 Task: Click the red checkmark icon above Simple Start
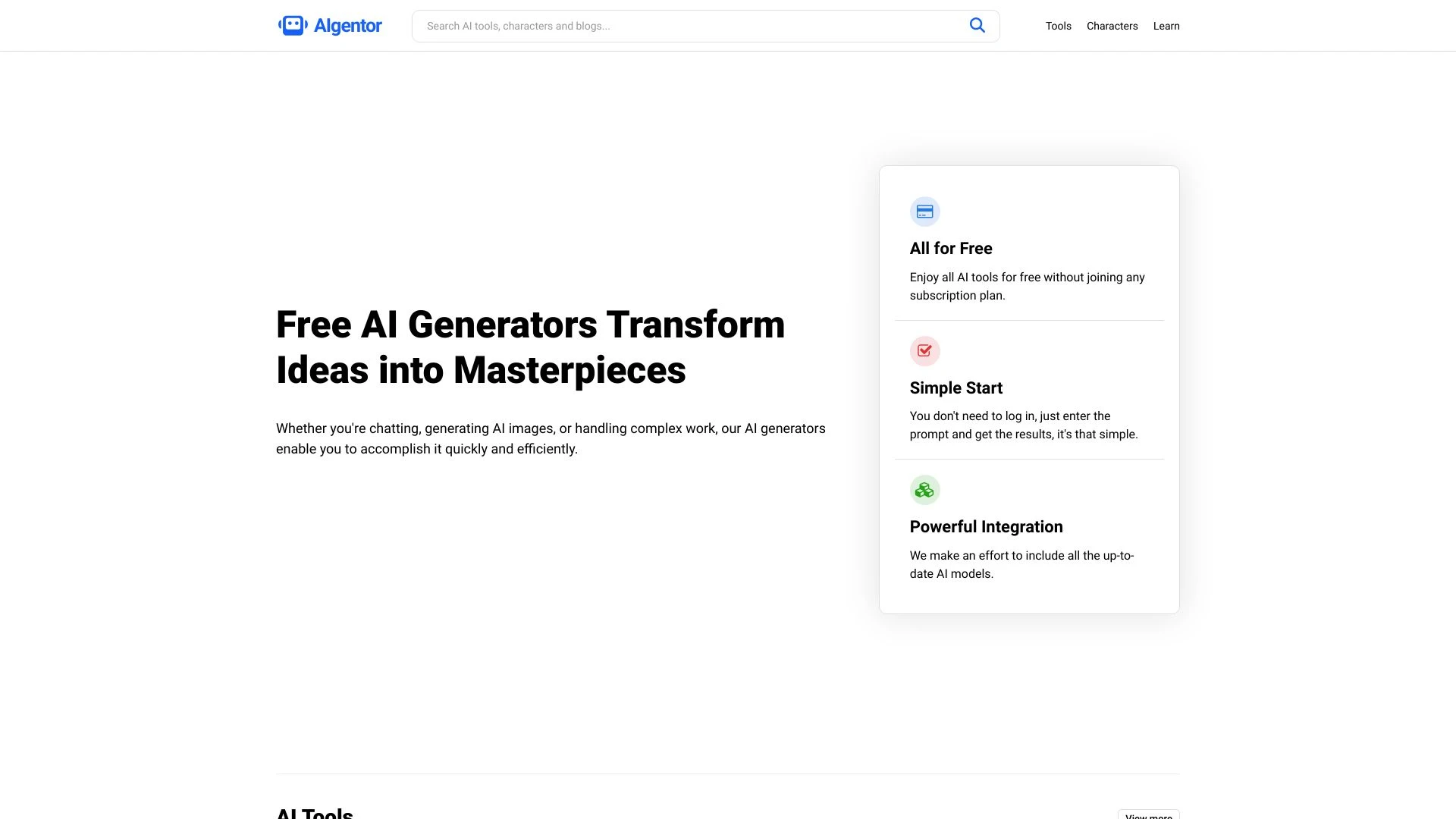coord(924,350)
